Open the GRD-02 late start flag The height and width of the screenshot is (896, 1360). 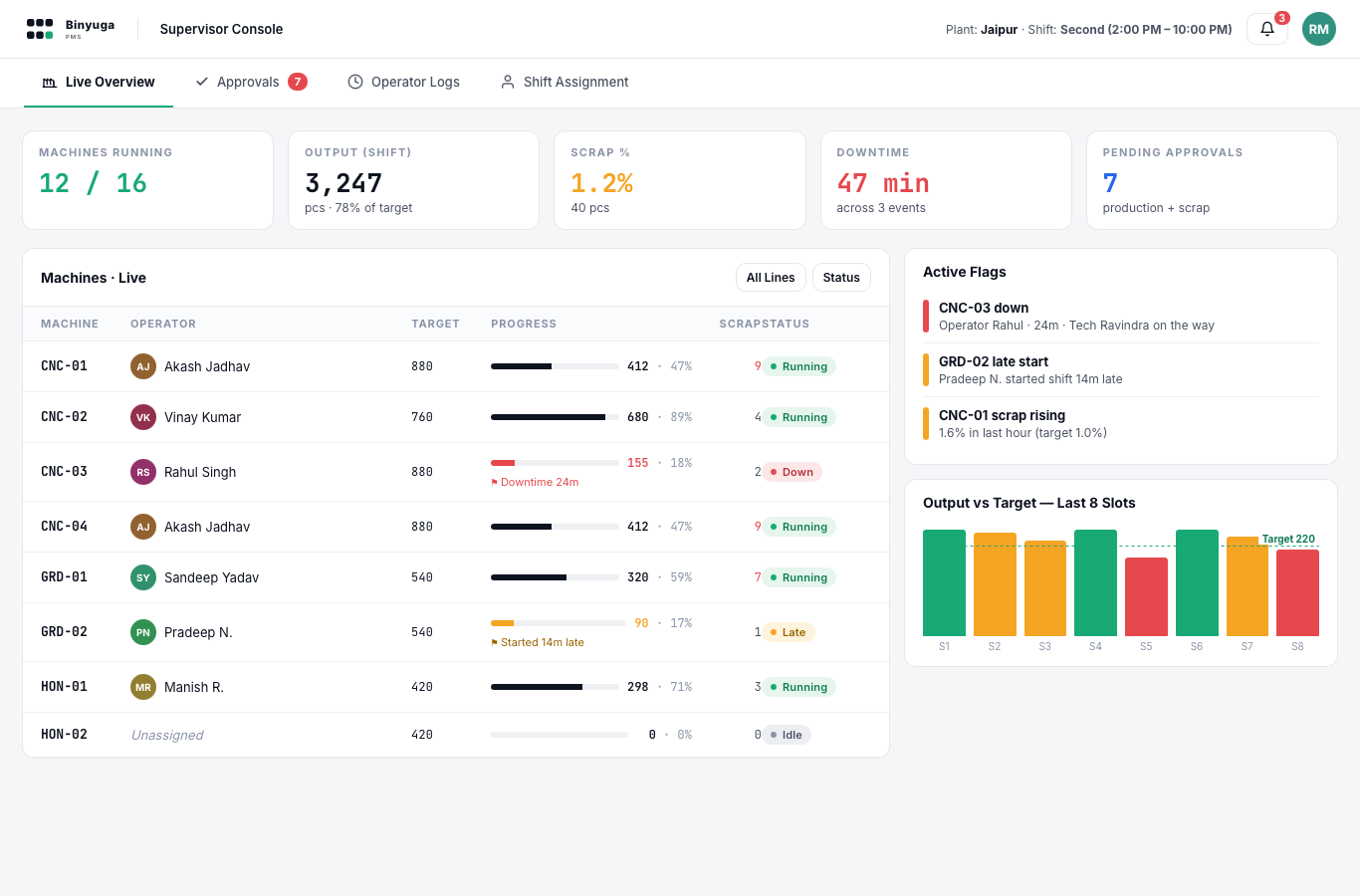tap(1121, 370)
